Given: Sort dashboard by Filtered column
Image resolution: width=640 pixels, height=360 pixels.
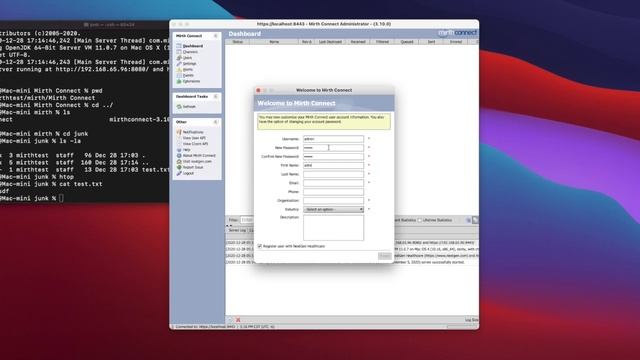Looking at the screenshot, I should click(x=382, y=42).
